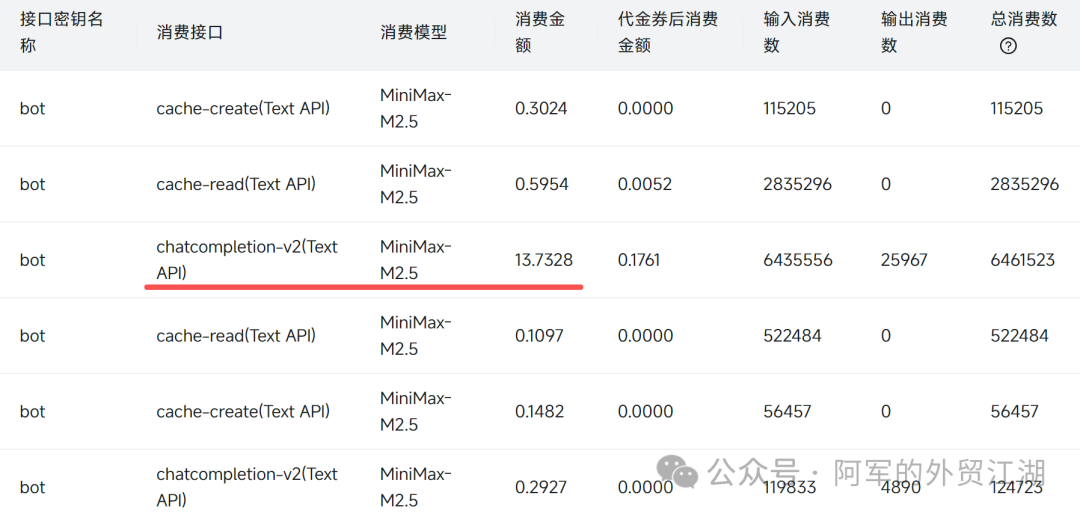Click the 消费模型 column header
Screen dimensions: 1080x516
[413, 33]
